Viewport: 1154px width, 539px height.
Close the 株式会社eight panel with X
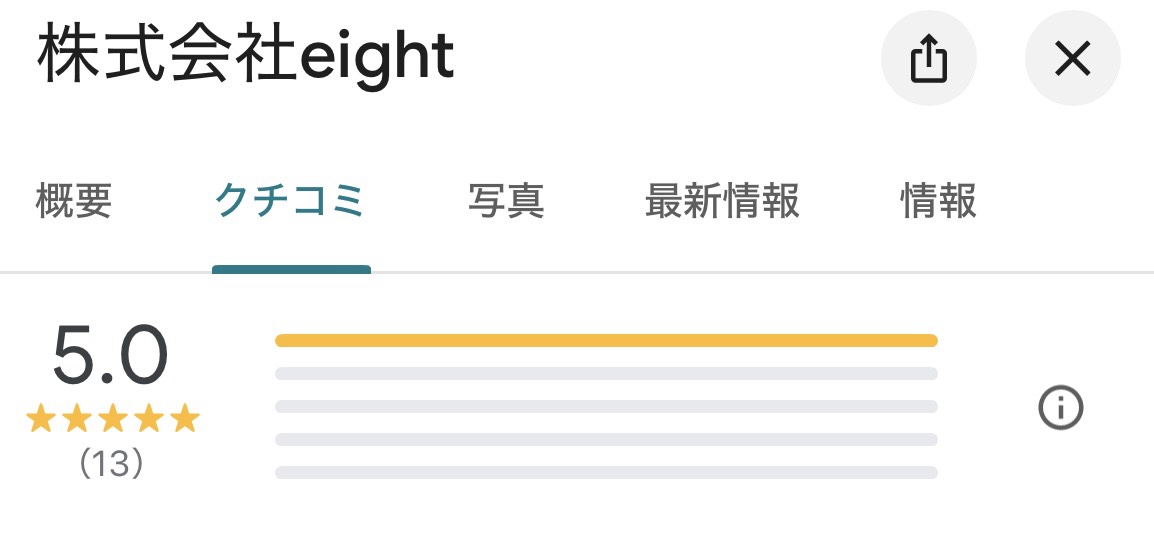[x=1072, y=60]
